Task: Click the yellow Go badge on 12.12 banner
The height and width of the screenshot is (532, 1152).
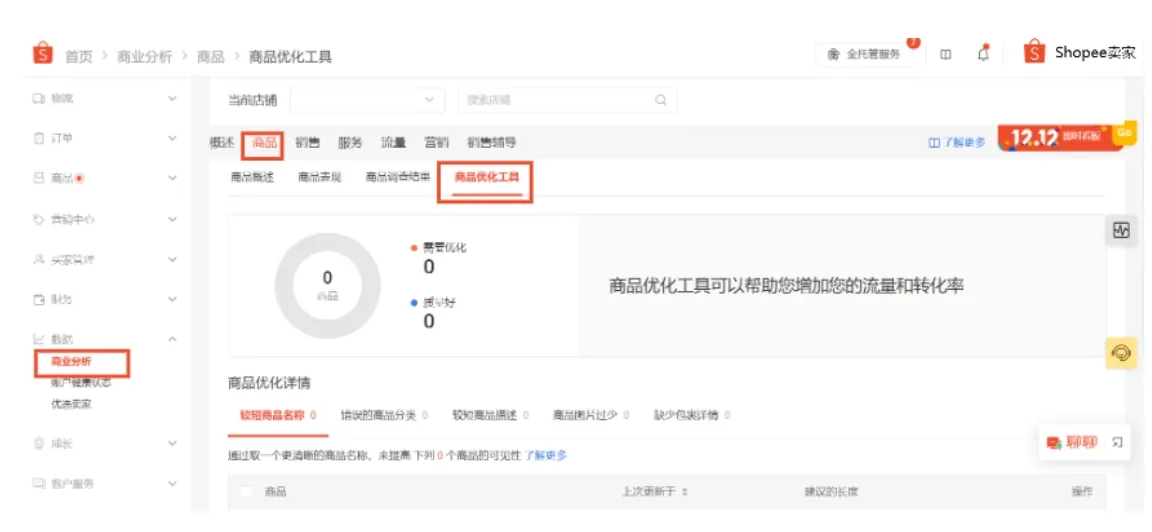Action: 1124,133
